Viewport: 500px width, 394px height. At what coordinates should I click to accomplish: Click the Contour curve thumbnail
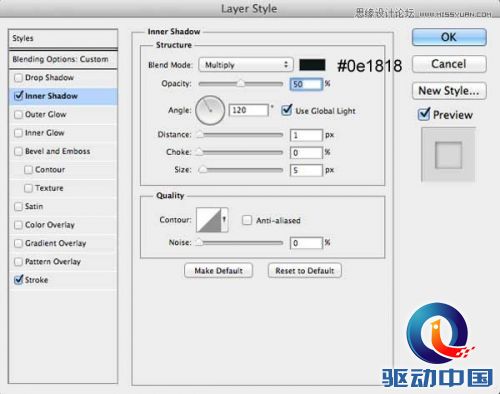209,219
